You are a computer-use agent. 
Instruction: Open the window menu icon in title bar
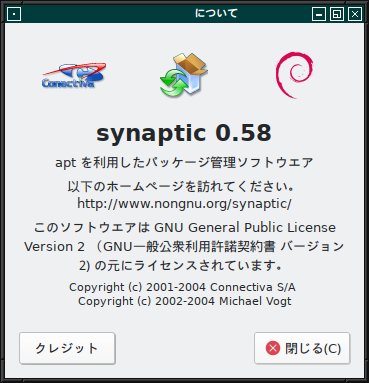(x=14, y=14)
